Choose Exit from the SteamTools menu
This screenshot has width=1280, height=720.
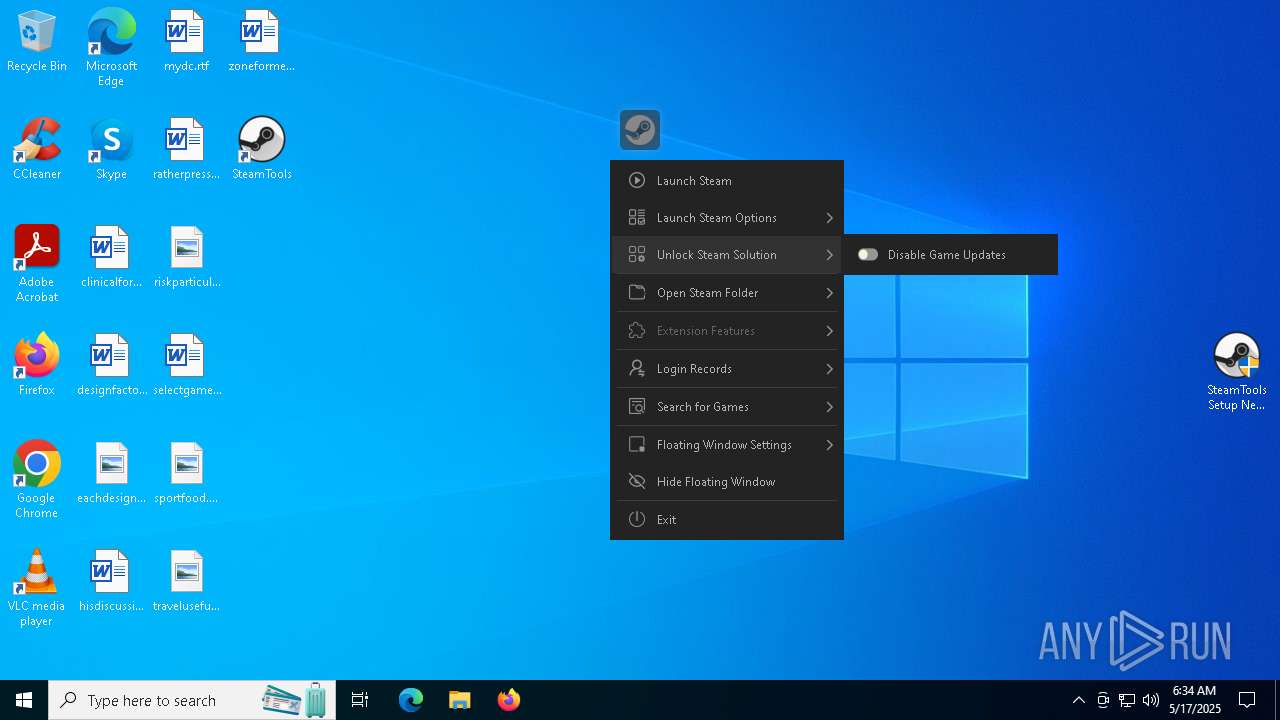coord(727,519)
